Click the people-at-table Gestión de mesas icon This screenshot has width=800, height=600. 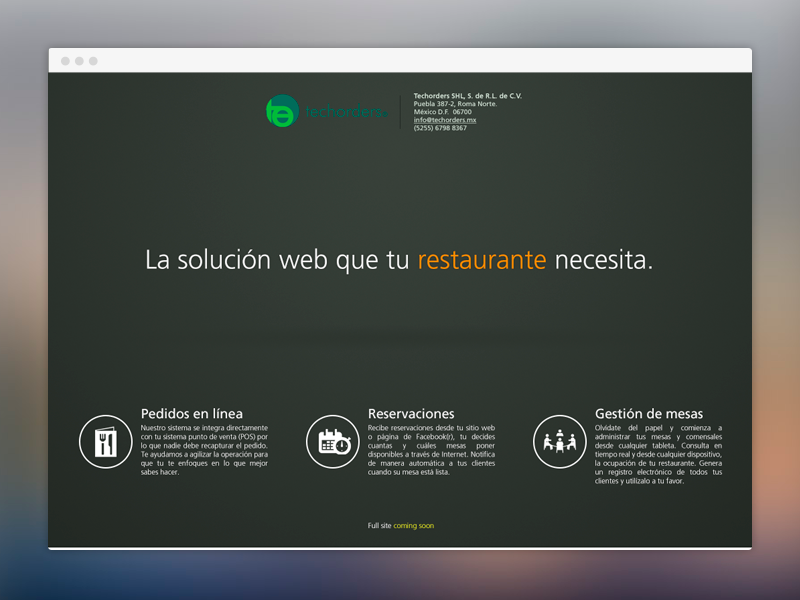[560, 442]
